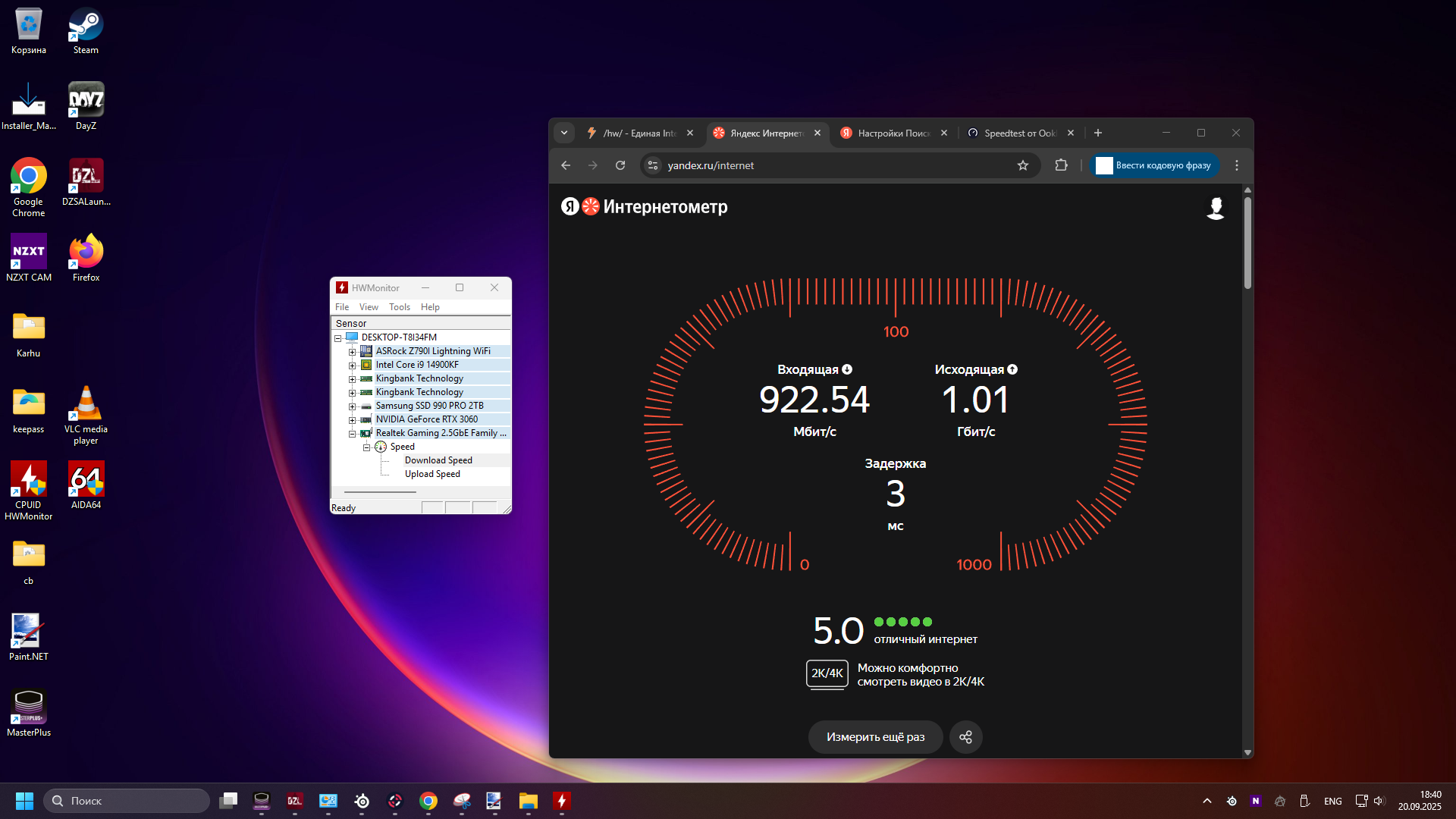Image resolution: width=1456 pixels, height=819 pixels.
Task: Open the site information icon in the address bar
Action: point(653,165)
